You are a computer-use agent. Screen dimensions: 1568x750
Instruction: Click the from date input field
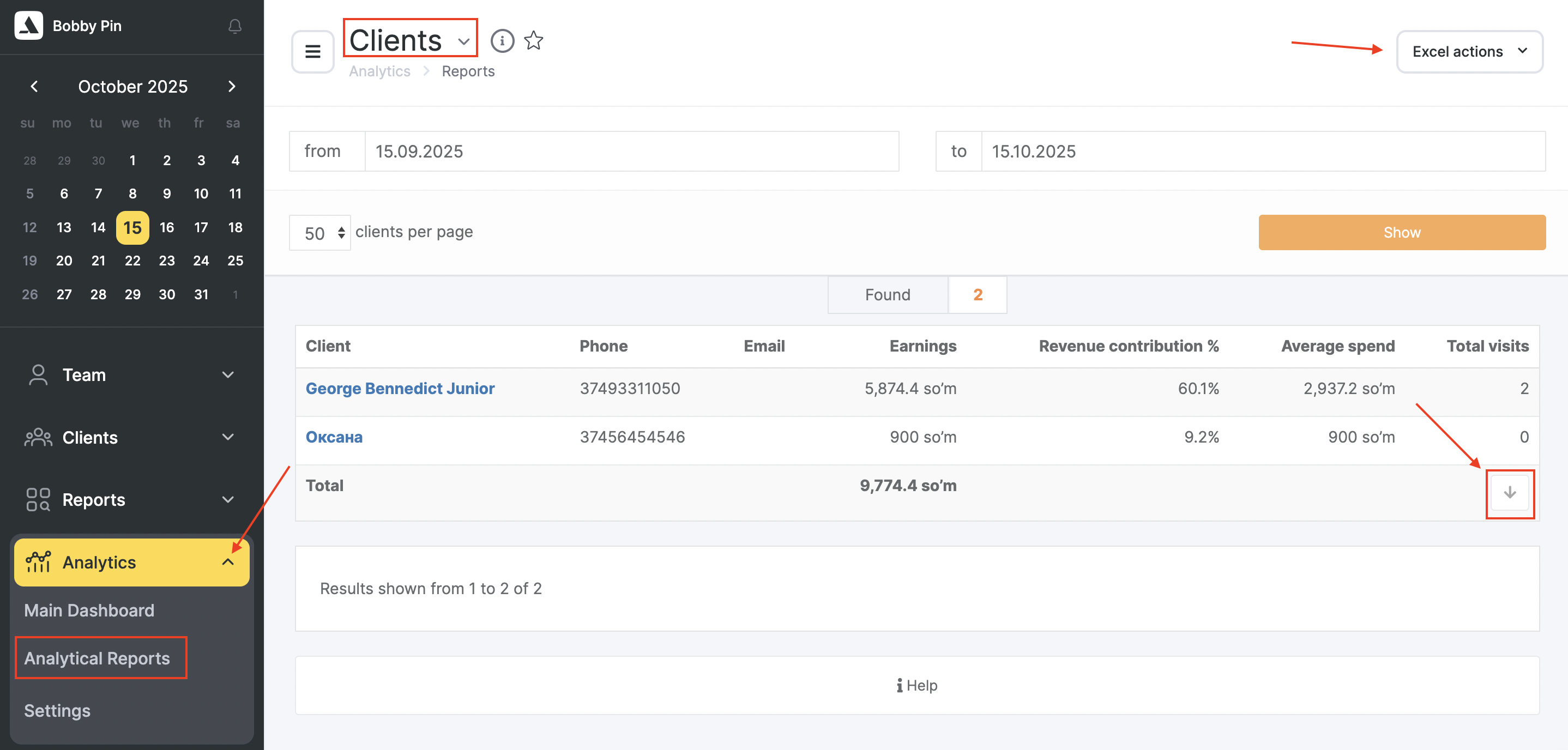pyautogui.click(x=631, y=152)
